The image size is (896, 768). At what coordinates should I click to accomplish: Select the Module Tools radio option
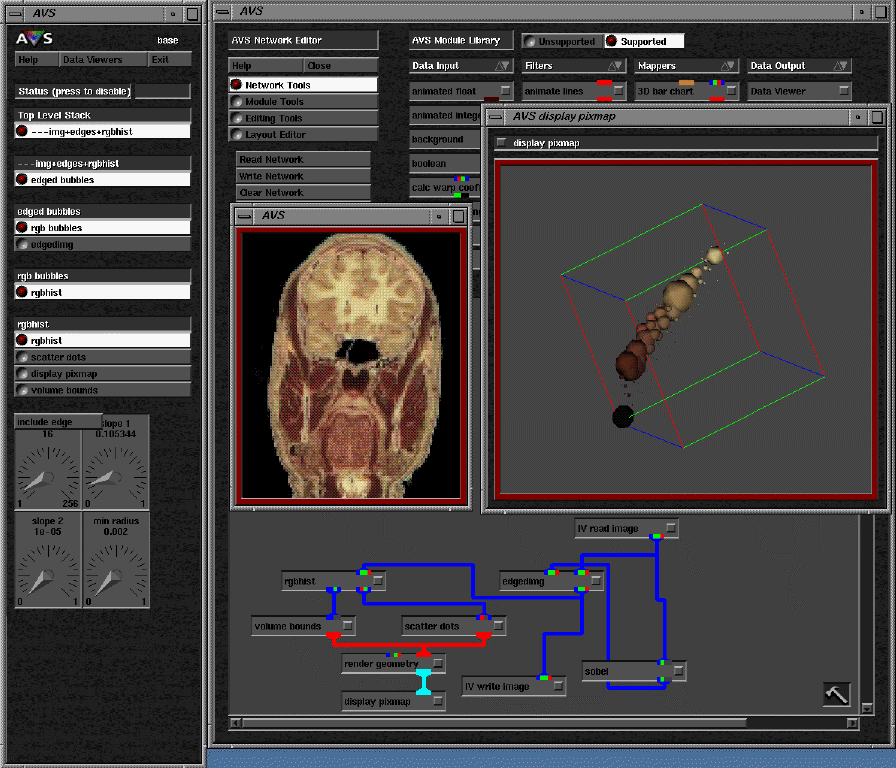tap(303, 101)
